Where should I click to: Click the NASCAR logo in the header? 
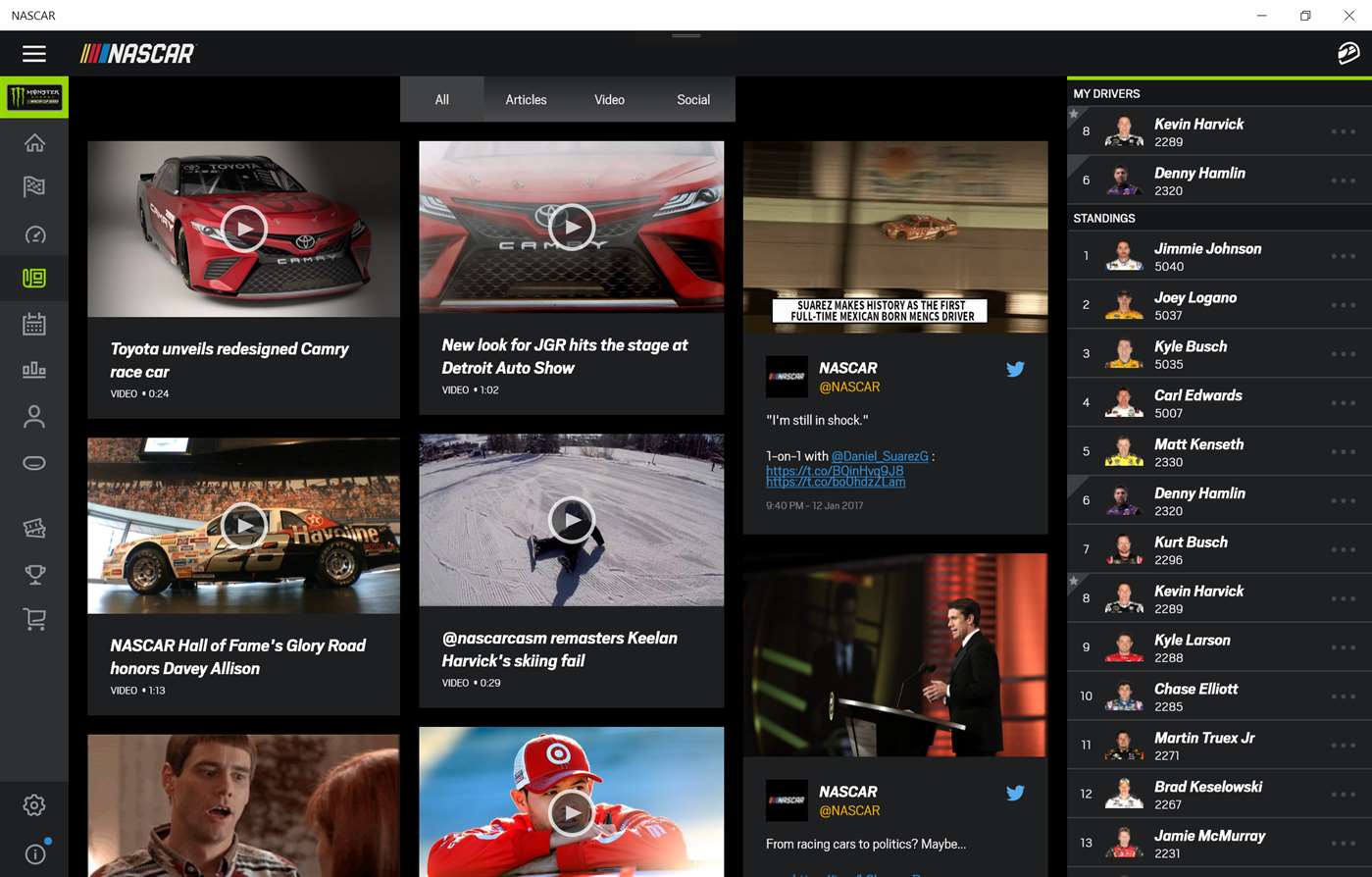point(137,54)
